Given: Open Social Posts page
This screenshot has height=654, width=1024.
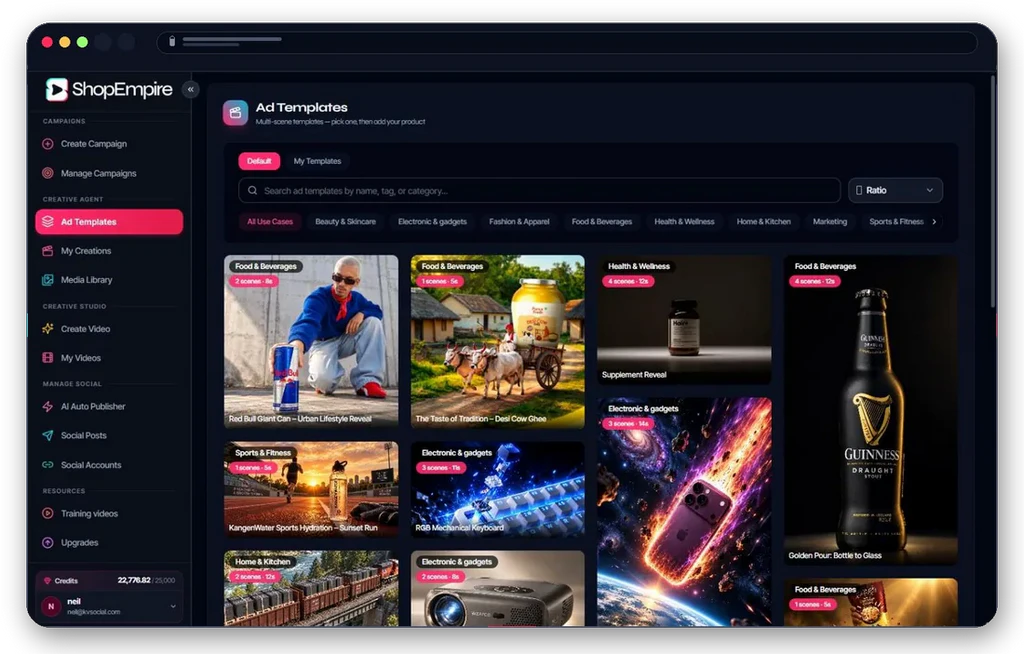Looking at the screenshot, I should point(109,435).
